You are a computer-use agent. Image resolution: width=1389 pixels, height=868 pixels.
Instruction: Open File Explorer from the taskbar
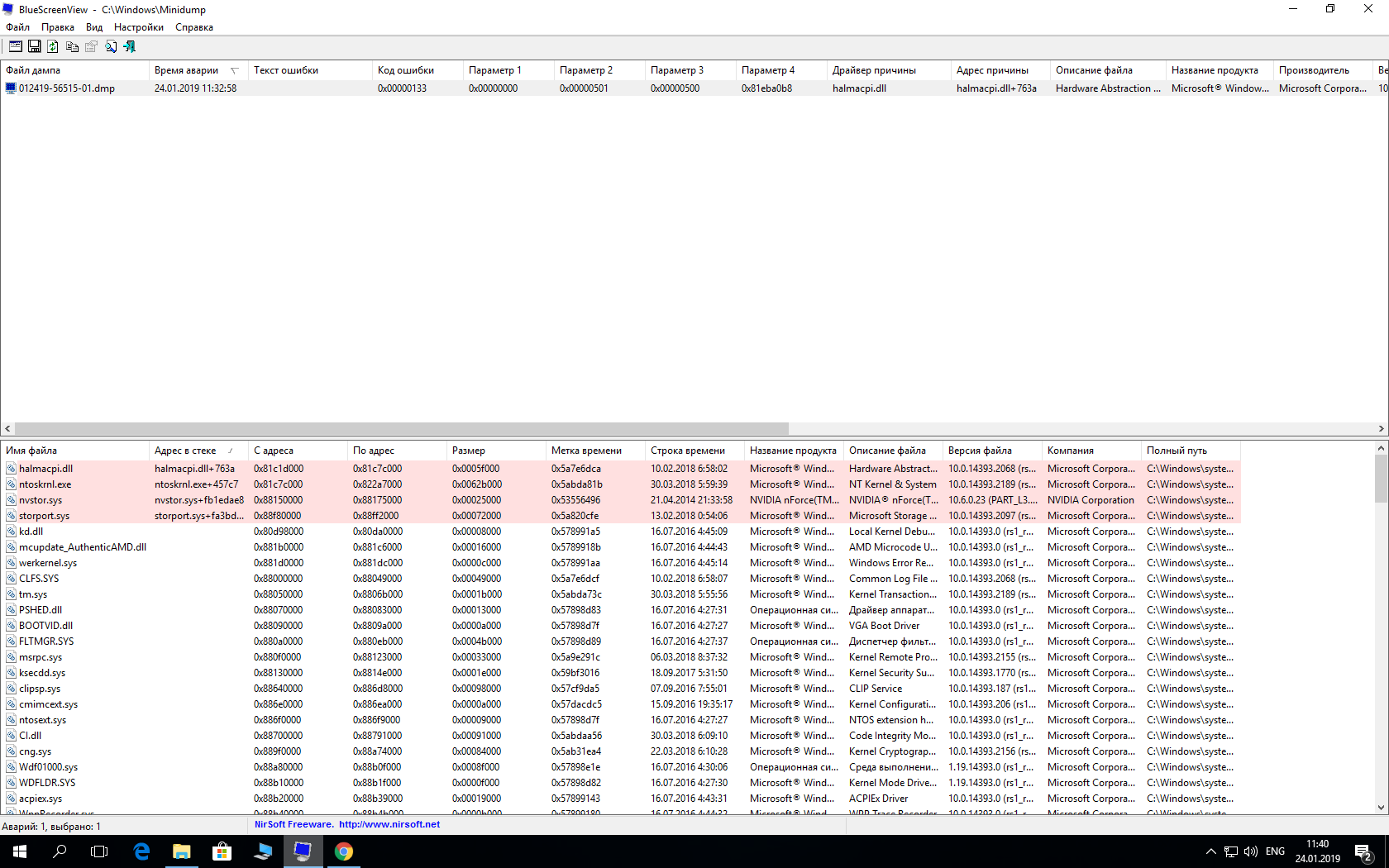[182, 851]
